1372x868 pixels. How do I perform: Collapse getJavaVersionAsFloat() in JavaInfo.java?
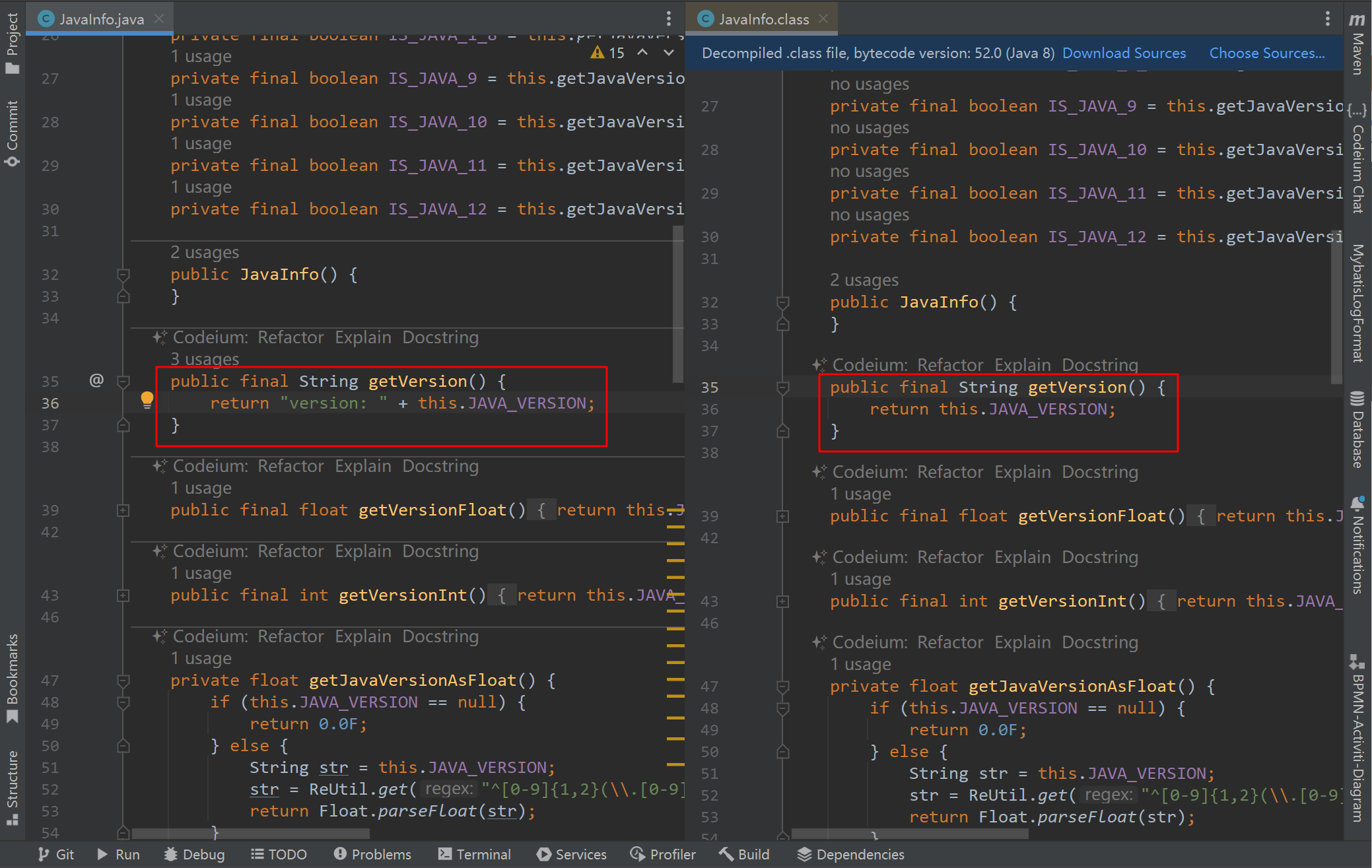(x=123, y=680)
